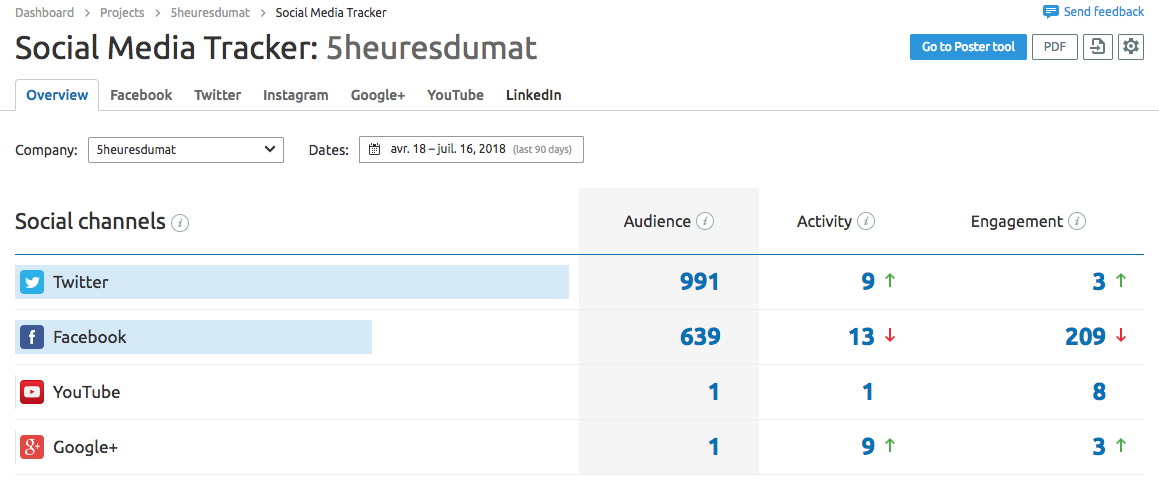Open the LinkedIn tab
1159x501 pixels.
533,95
